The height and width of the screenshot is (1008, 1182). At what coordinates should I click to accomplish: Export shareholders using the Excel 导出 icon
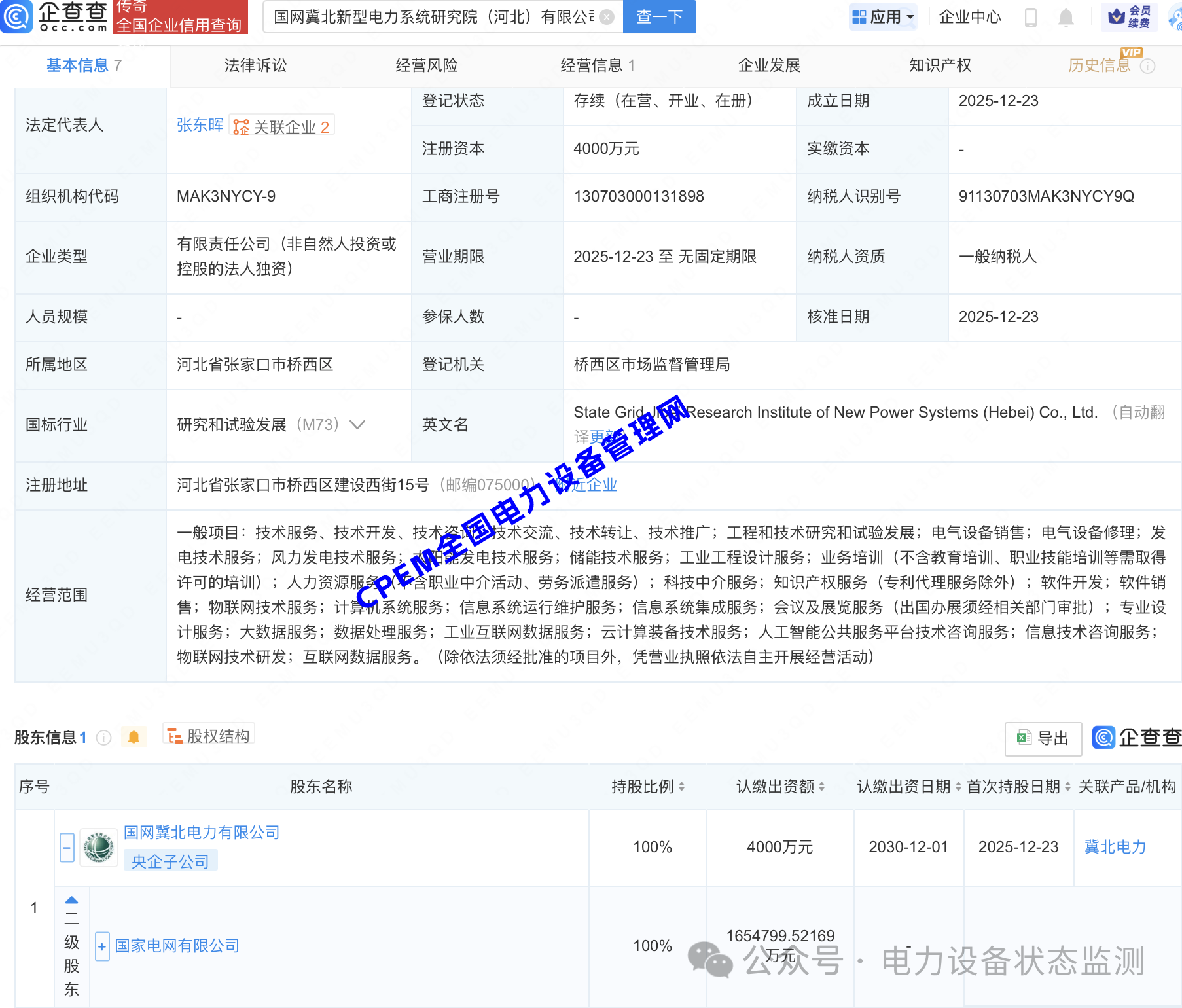click(x=1024, y=738)
